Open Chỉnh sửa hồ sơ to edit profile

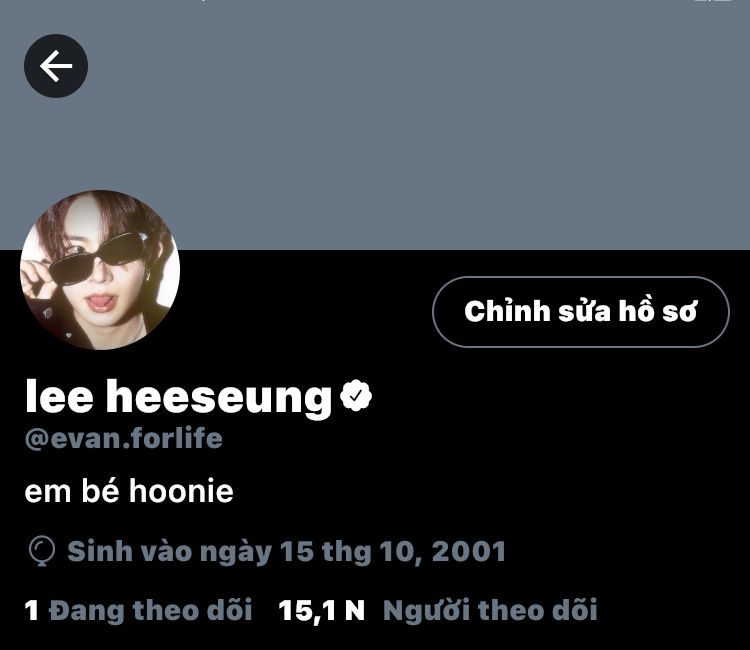point(581,312)
